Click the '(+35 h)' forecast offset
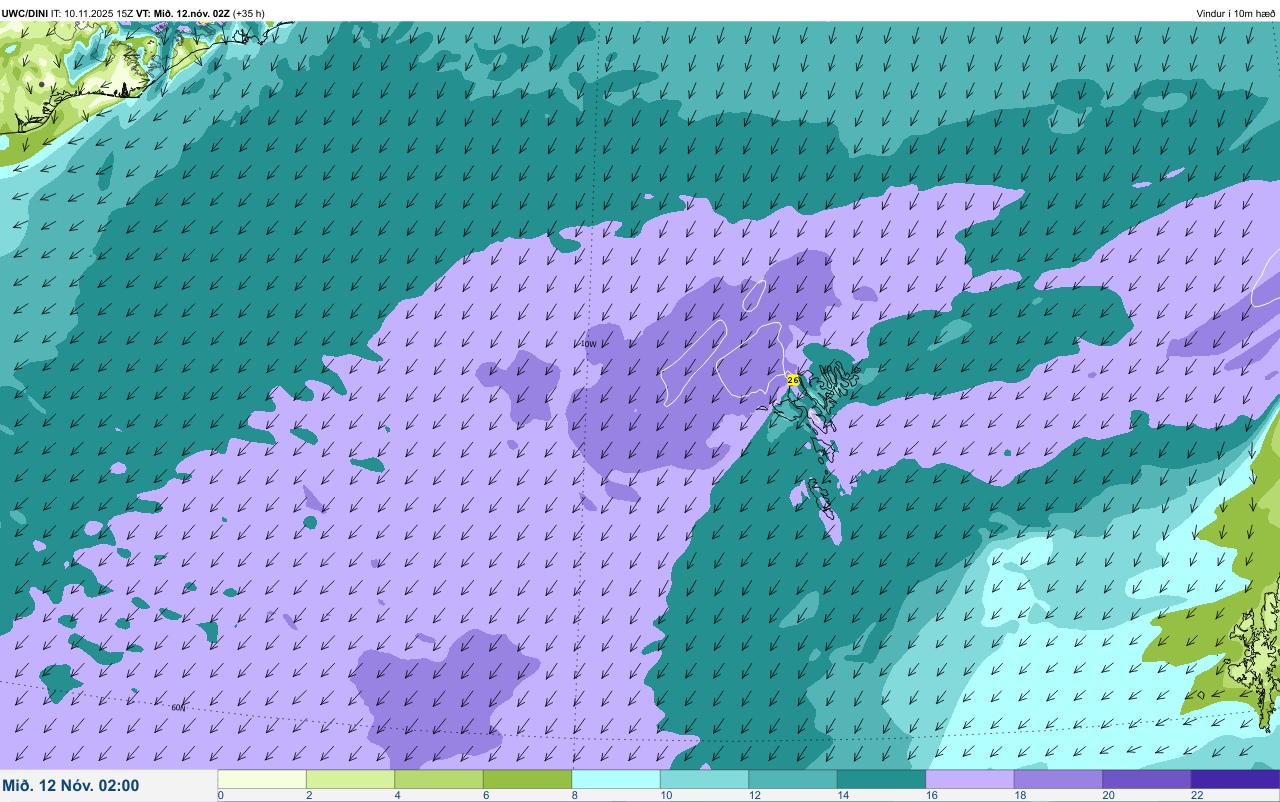The width and height of the screenshot is (1280, 802). [x=249, y=13]
